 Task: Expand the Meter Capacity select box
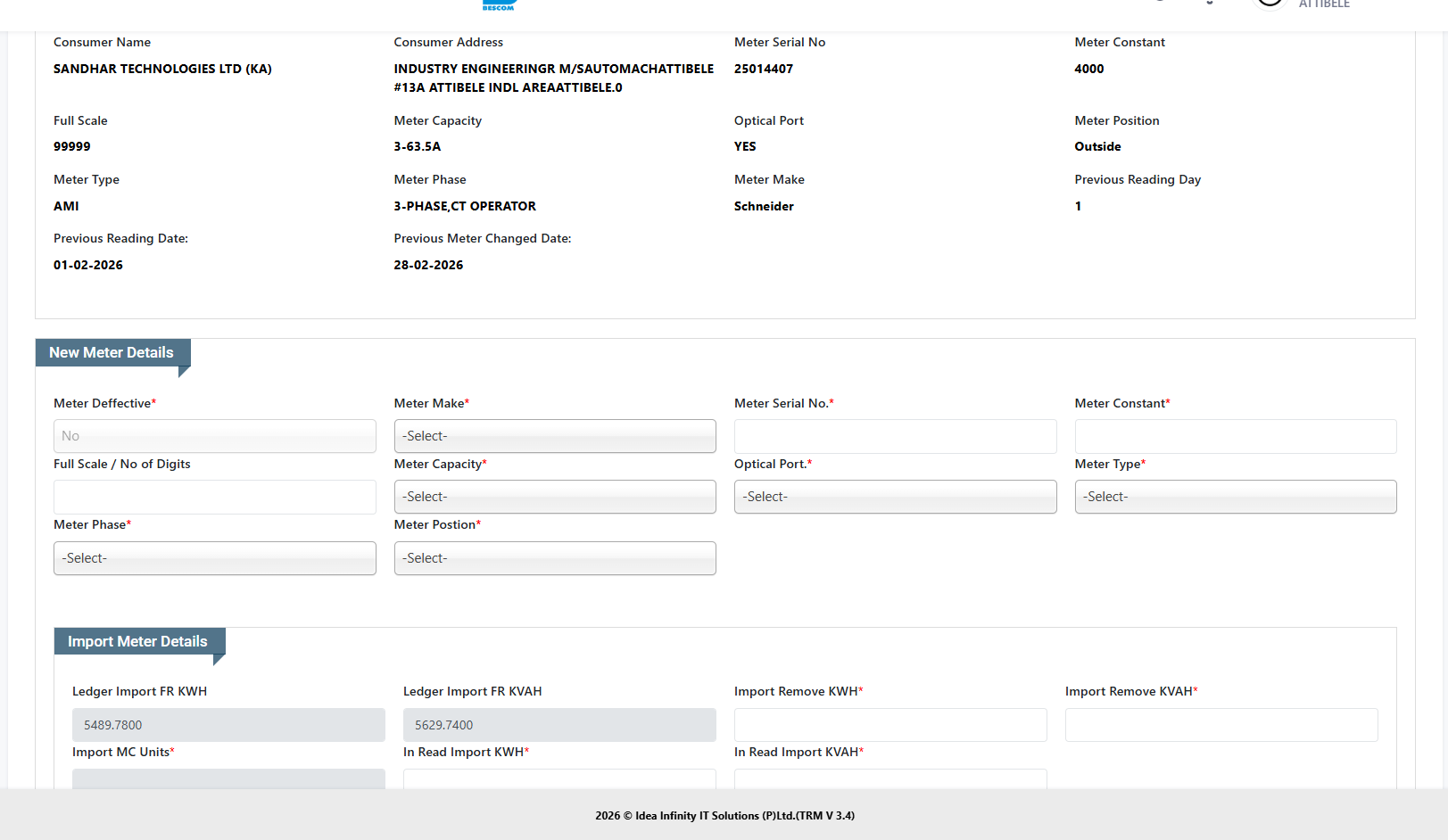[x=554, y=497]
